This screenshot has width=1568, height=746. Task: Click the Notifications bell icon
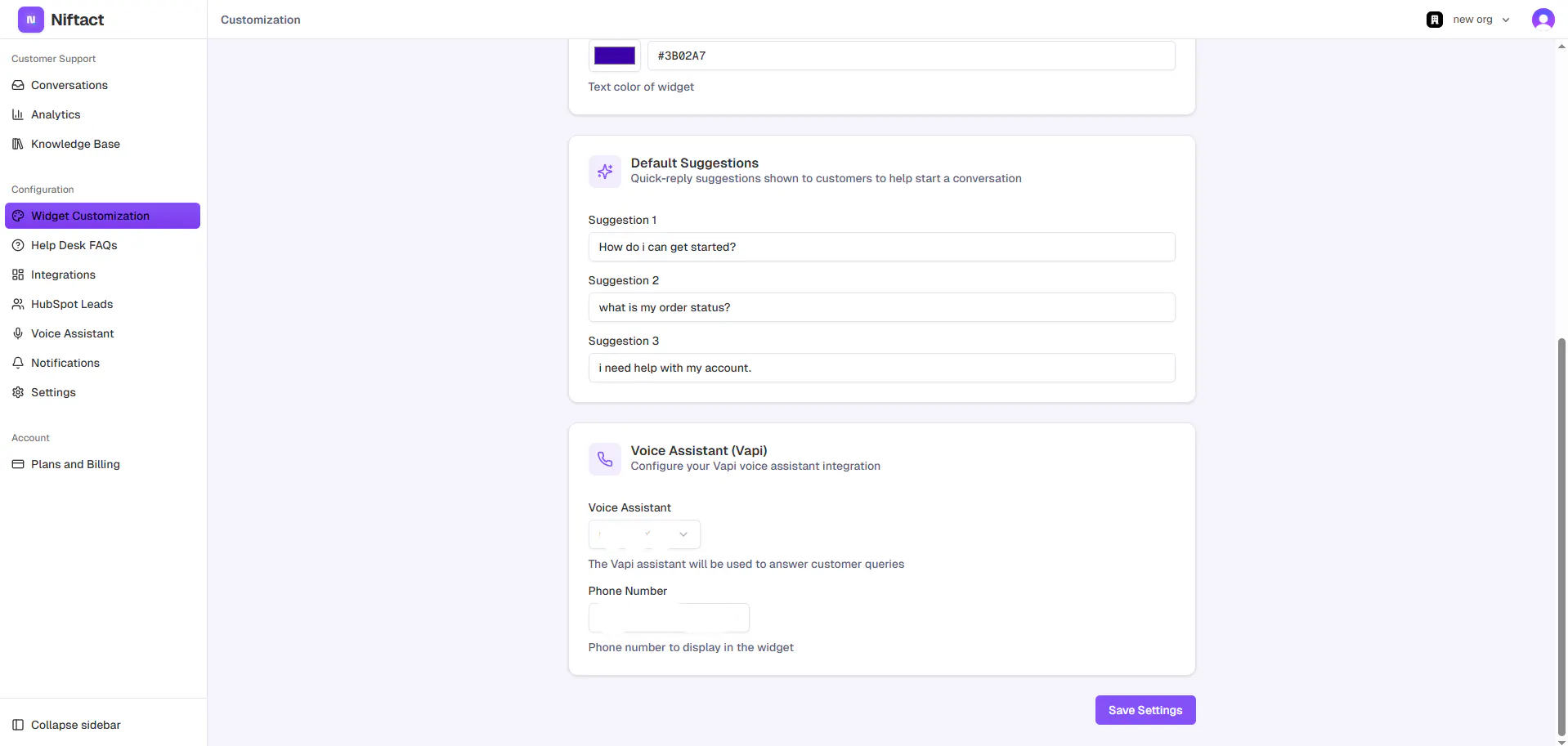click(18, 363)
